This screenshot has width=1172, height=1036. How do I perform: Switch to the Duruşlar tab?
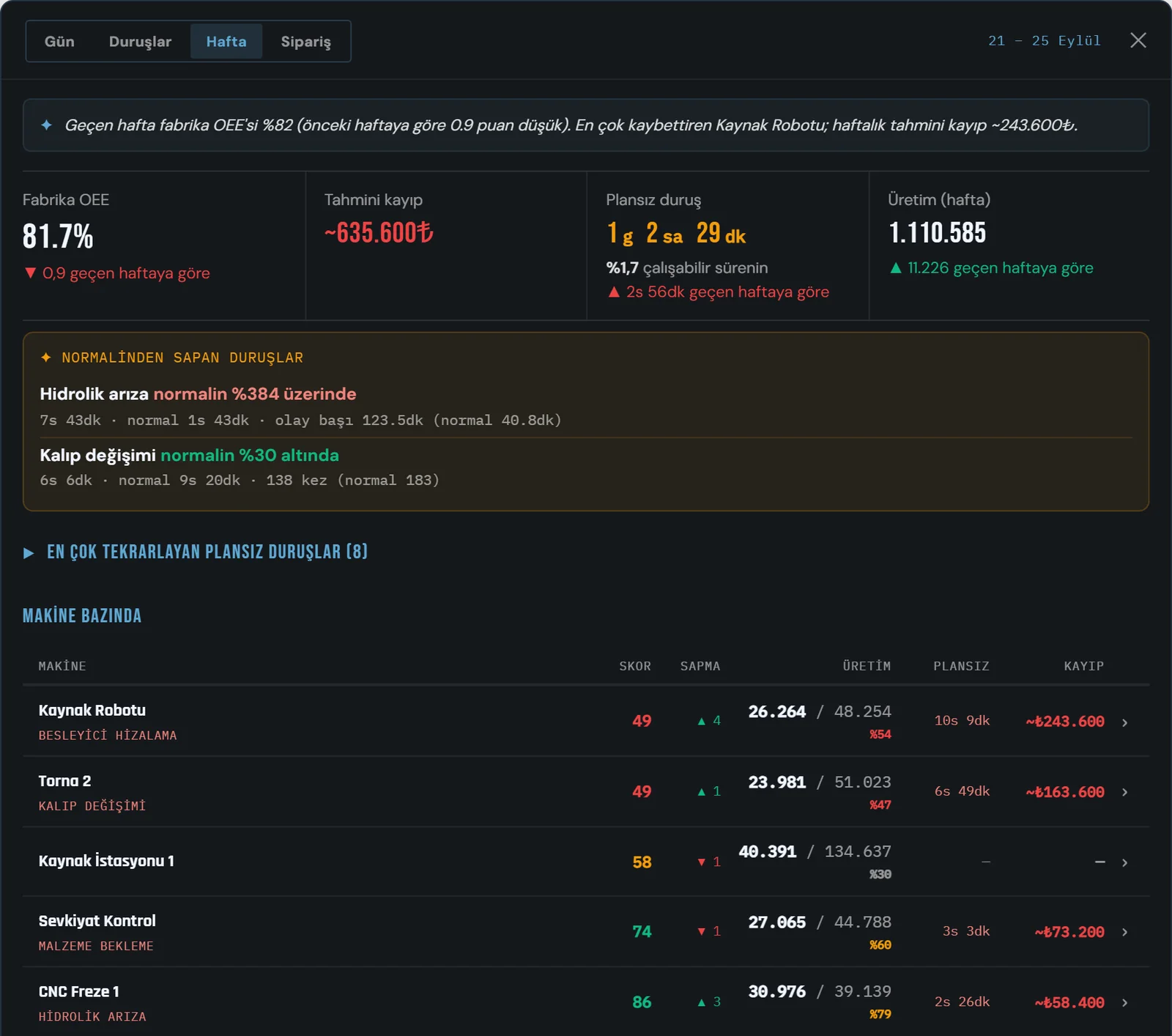[x=140, y=42]
